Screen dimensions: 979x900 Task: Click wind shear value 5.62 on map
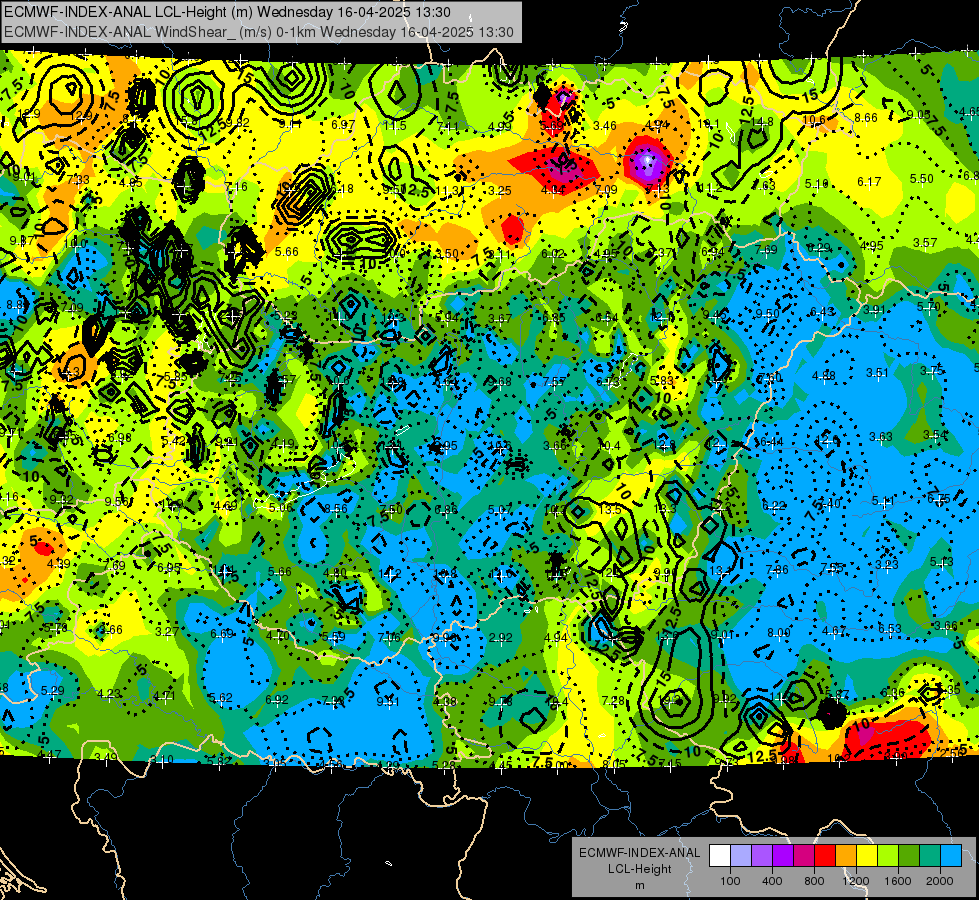[220, 698]
